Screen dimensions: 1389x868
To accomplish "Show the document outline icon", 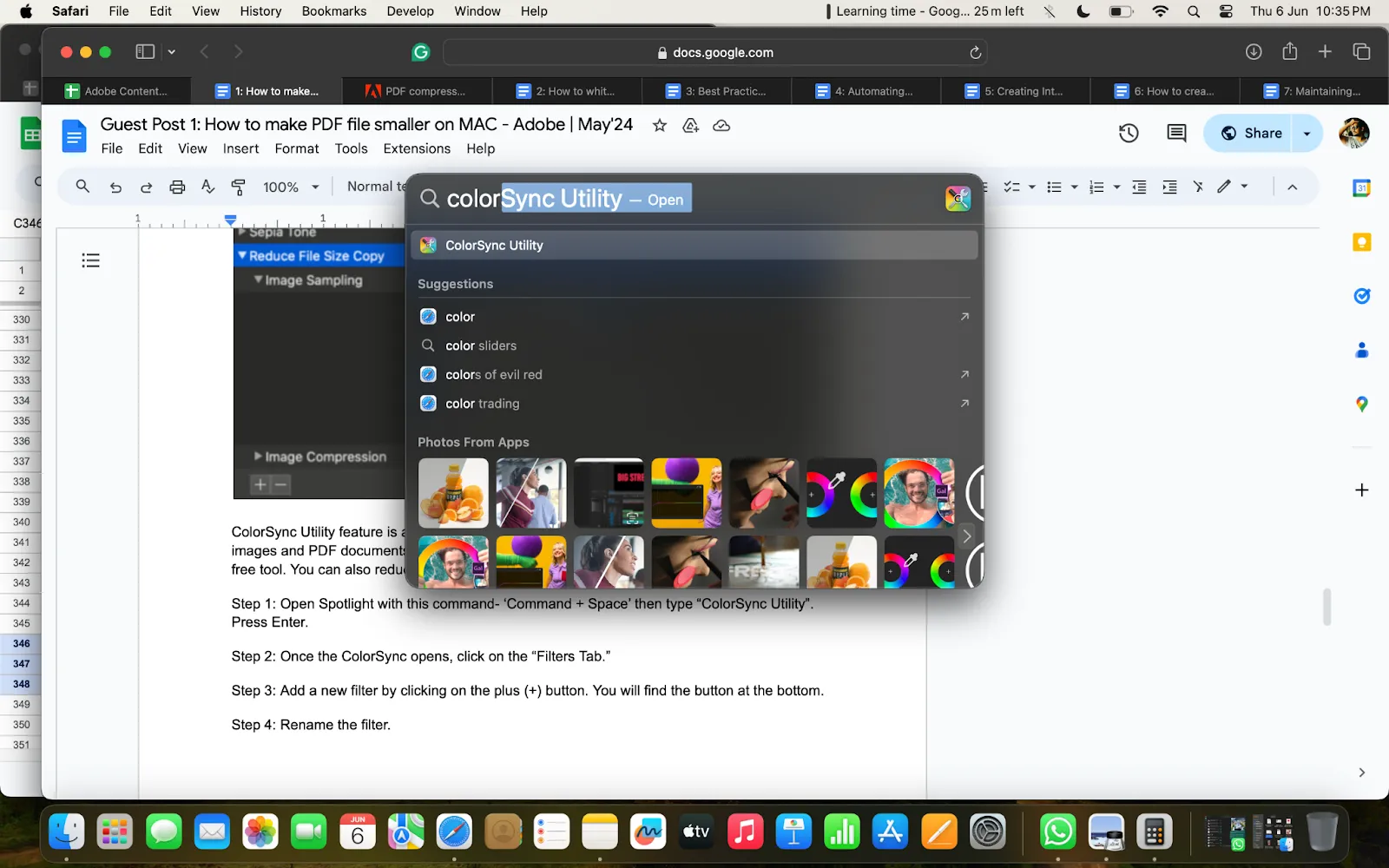I will coord(90,260).
